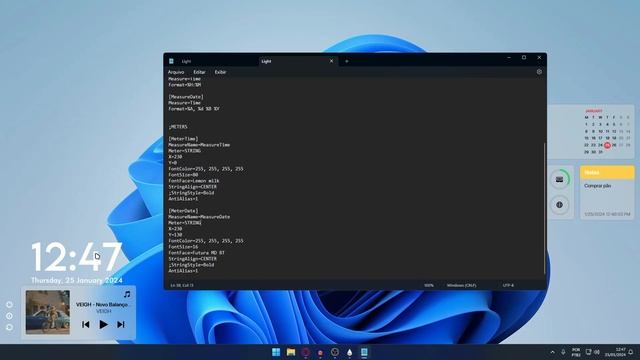Click the round globe icon widget
Image resolution: width=640 pixels, height=360 pixels.
click(560, 205)
